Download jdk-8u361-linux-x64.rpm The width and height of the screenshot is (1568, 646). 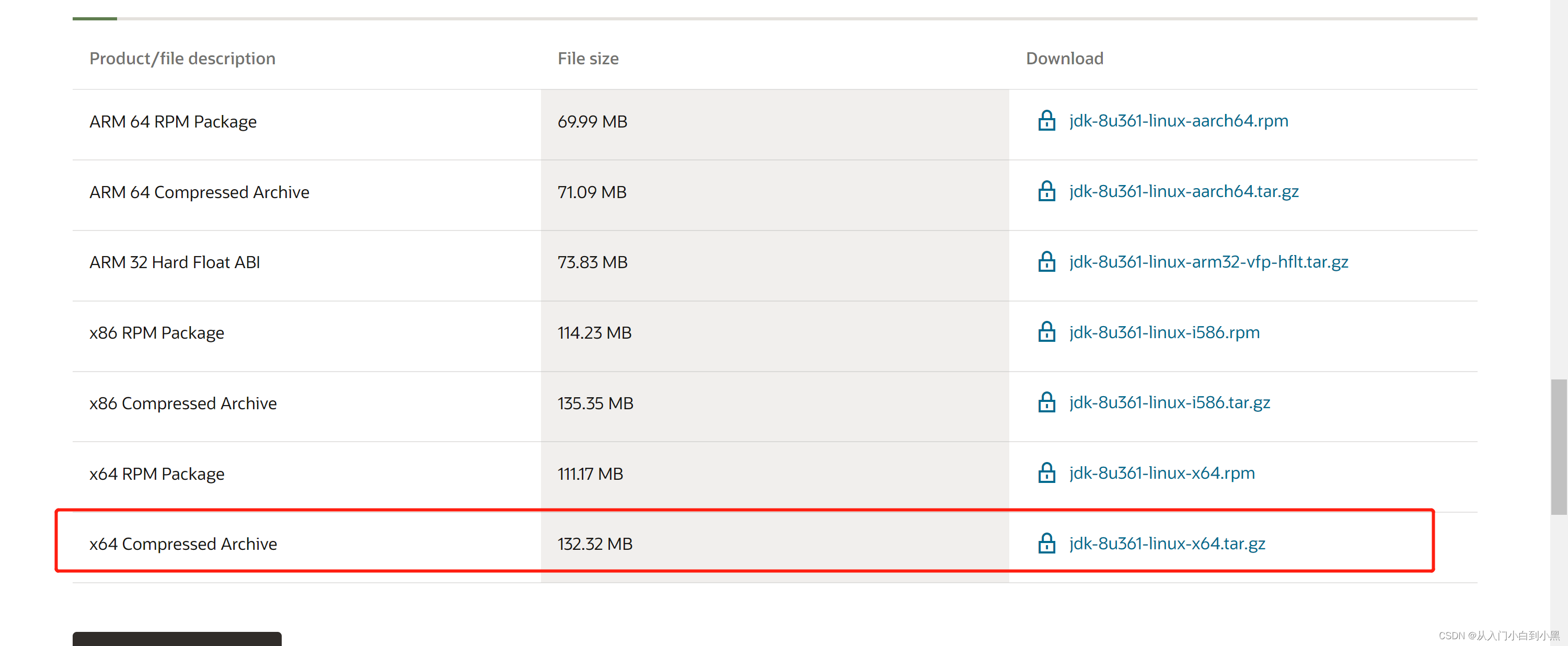pos(1162,473)
